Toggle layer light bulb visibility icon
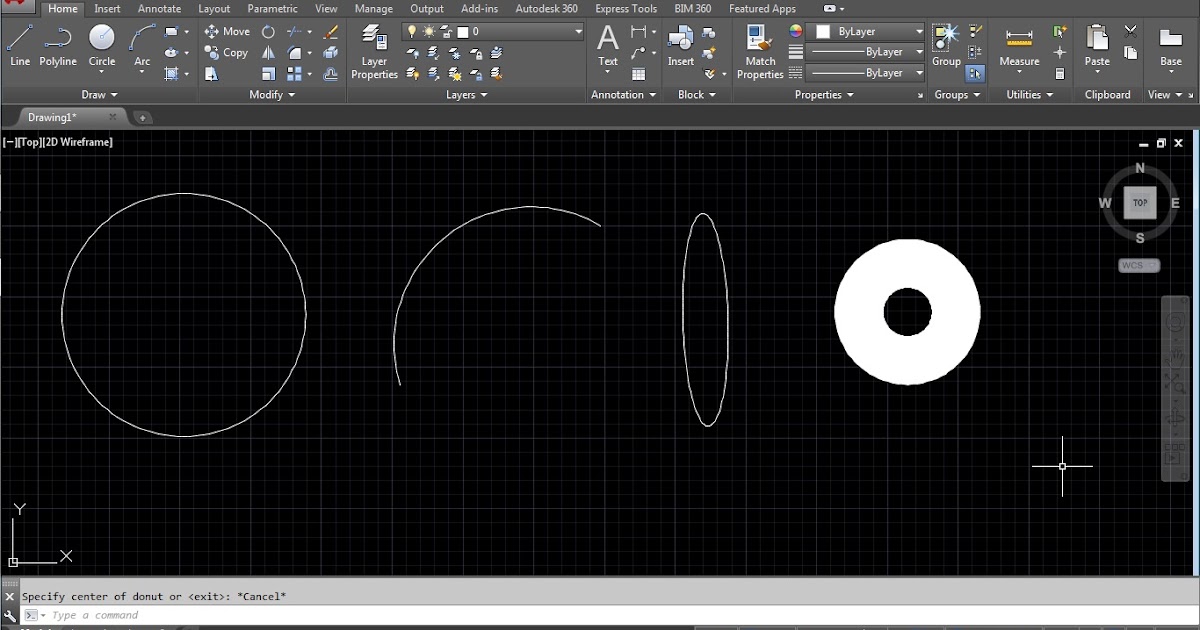1200x630 pixels. [x=411, y=31]
